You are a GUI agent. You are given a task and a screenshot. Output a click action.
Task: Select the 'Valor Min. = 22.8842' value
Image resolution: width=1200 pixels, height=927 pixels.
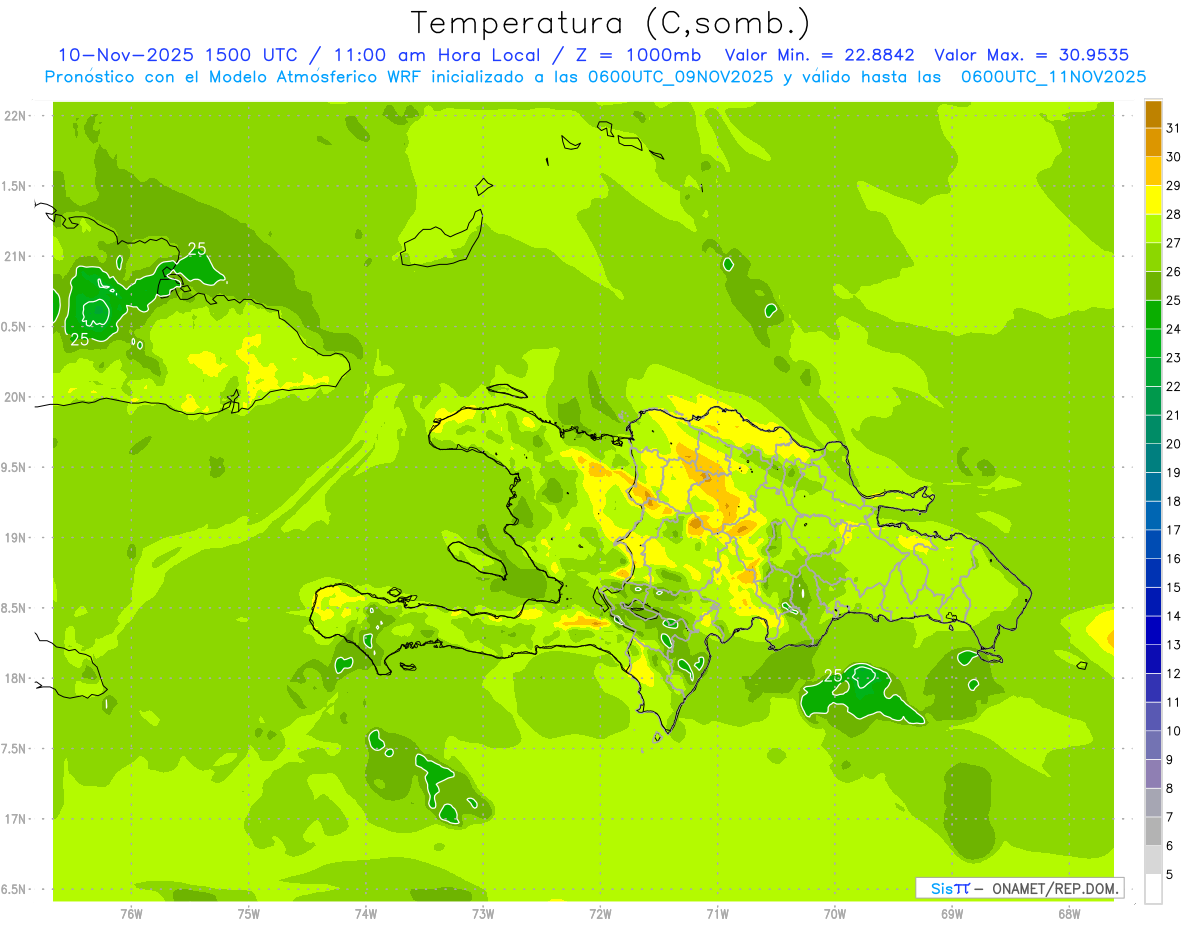tap(820, 54)
